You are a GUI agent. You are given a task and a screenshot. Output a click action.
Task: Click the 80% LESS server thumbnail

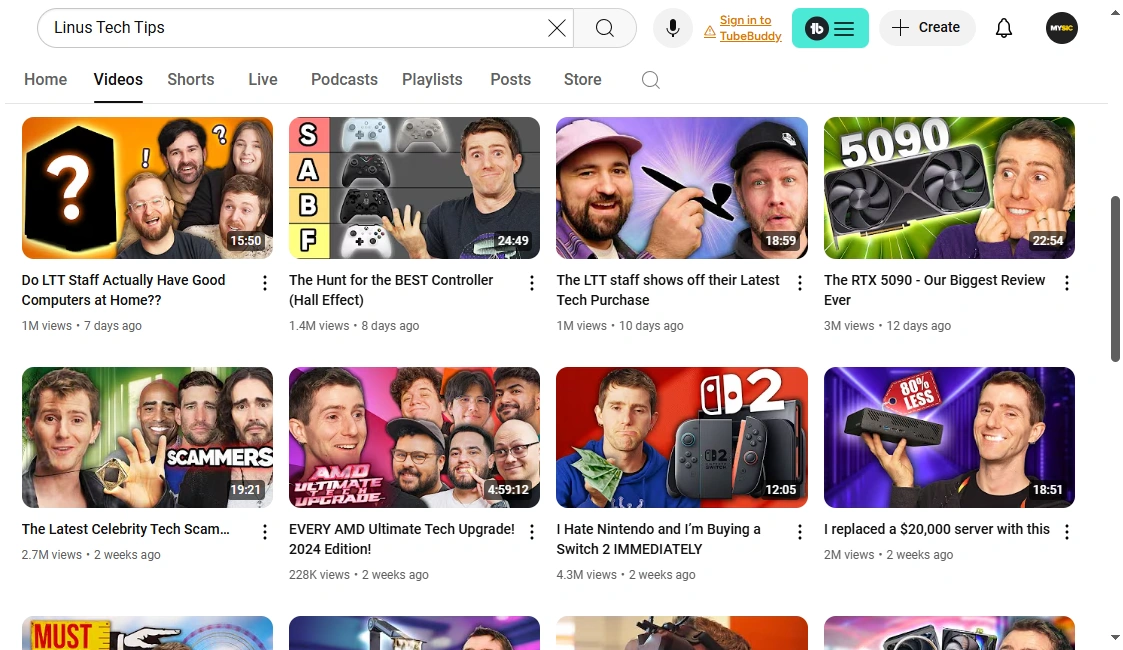coord(949,437)
